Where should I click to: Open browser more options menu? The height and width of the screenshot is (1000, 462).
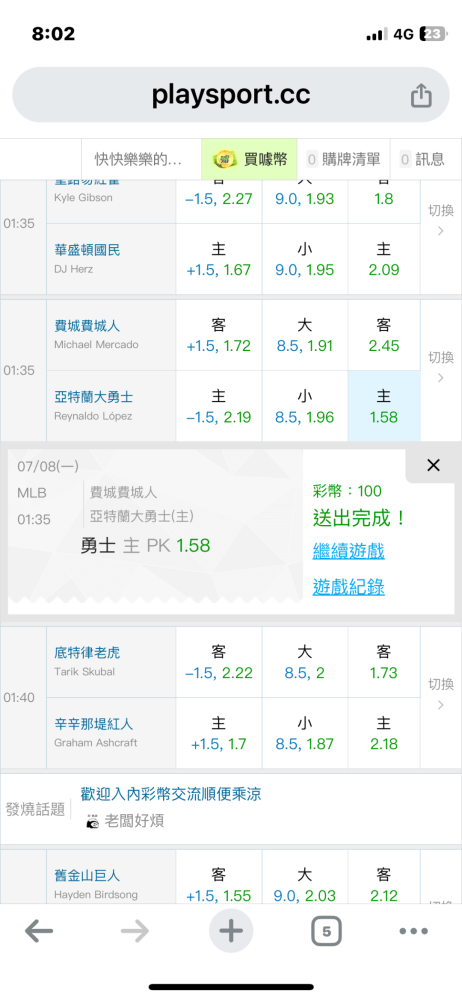click(414, 932)
